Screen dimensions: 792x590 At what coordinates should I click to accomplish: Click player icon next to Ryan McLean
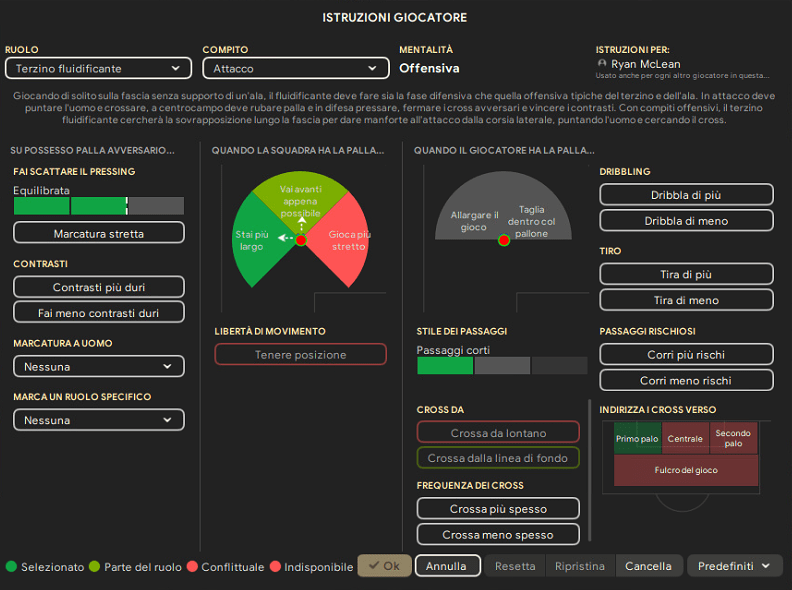click(602, 64)
